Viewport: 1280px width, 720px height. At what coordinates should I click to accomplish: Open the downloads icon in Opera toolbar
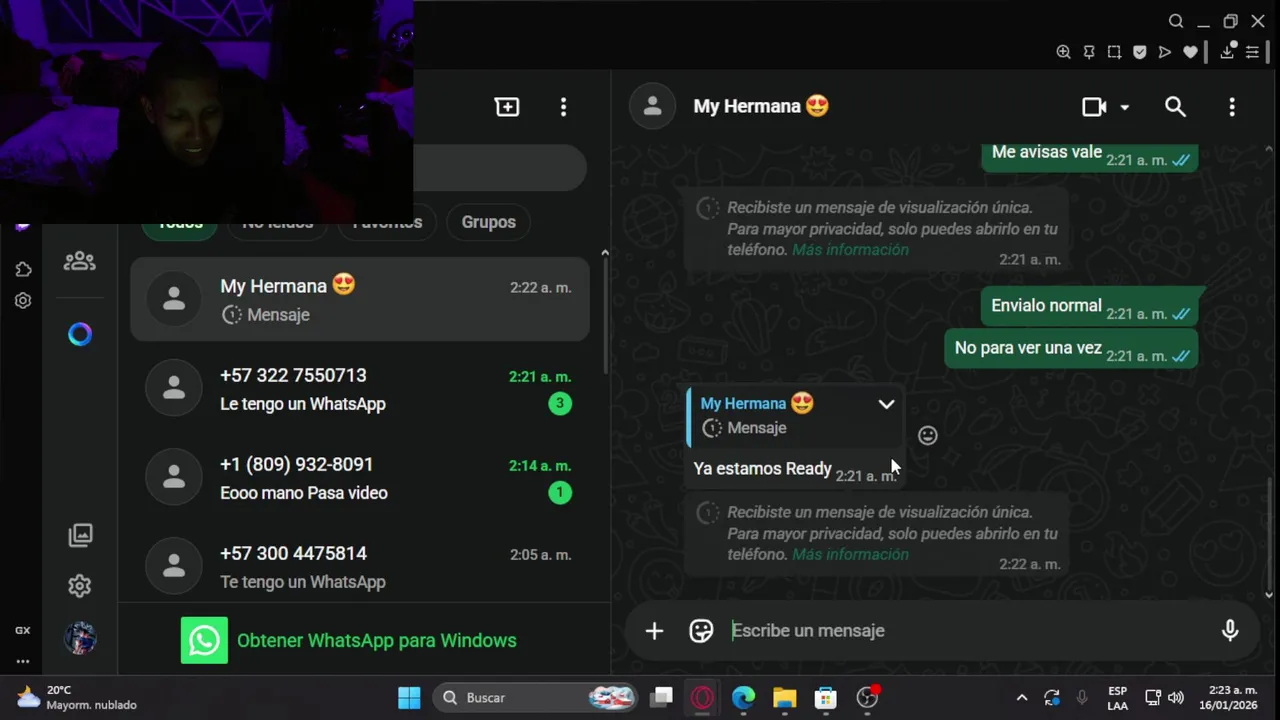click(1228, 51)
